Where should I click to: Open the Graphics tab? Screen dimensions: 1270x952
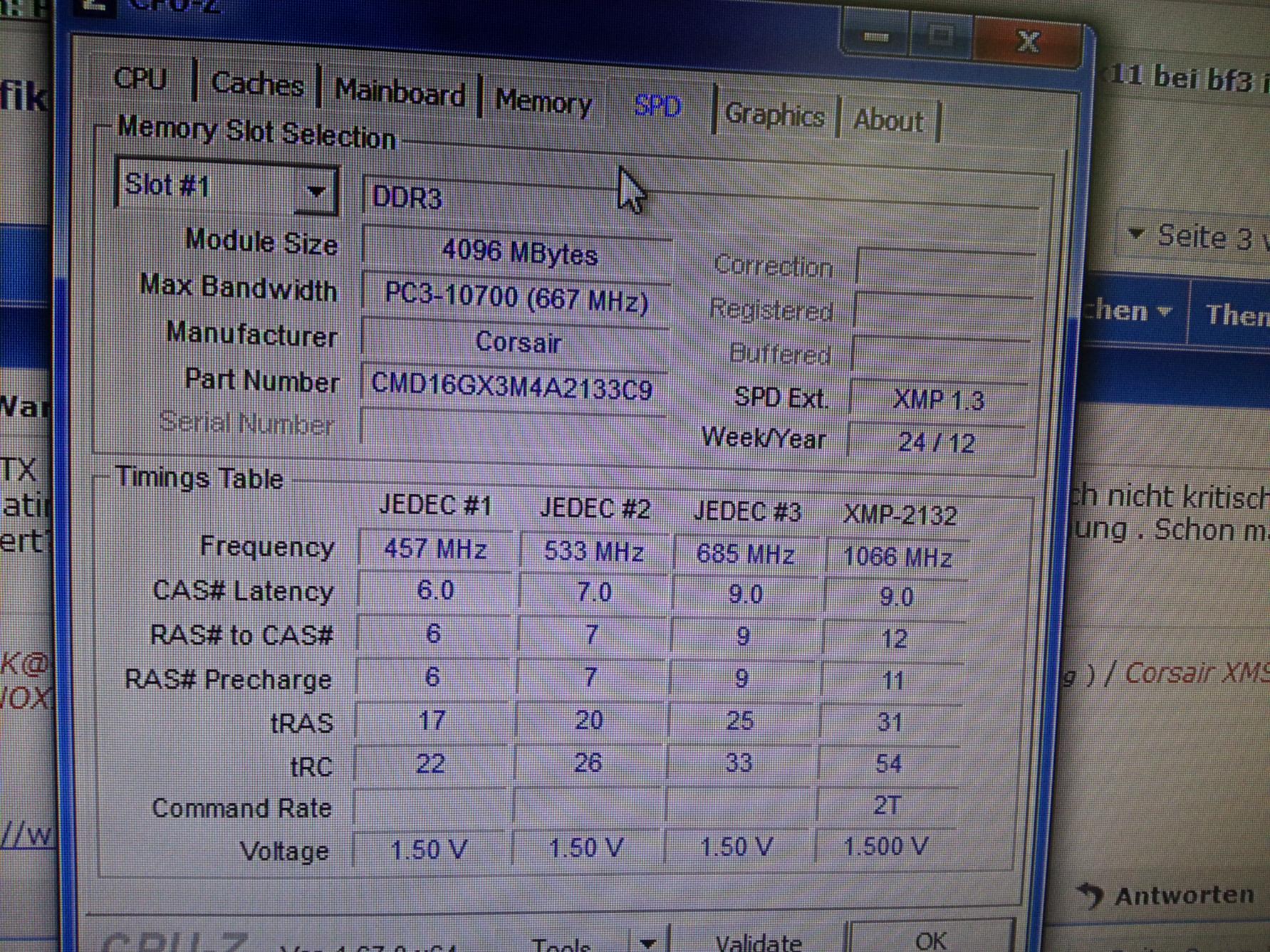[x=775, y=115]
